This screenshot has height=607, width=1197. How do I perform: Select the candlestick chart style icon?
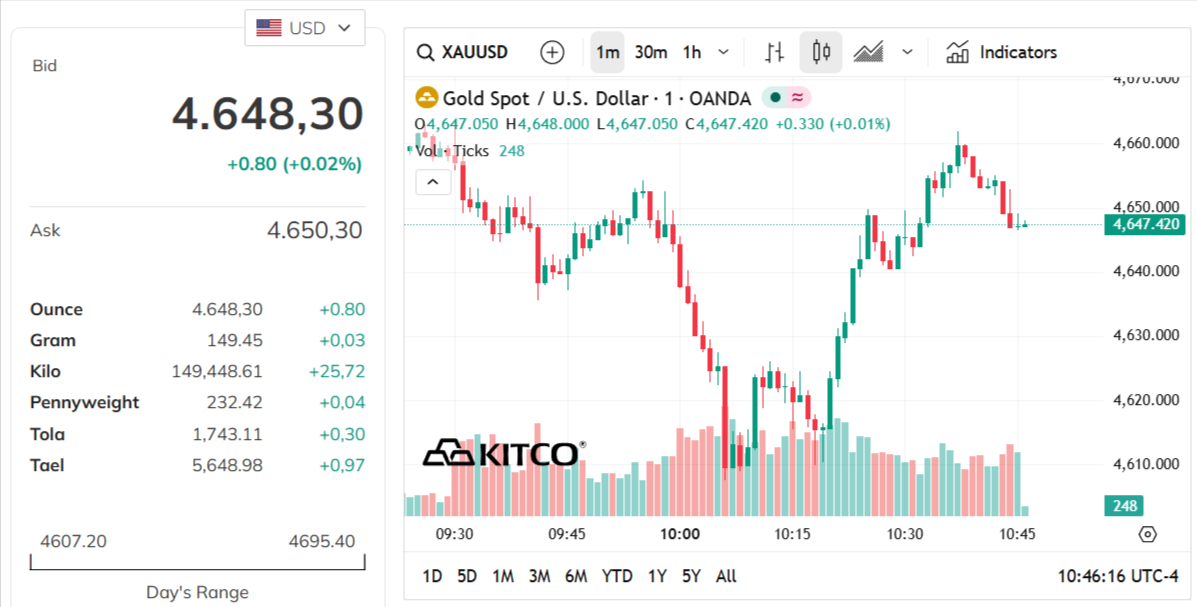pyautogui.click(x=820, y=51)
